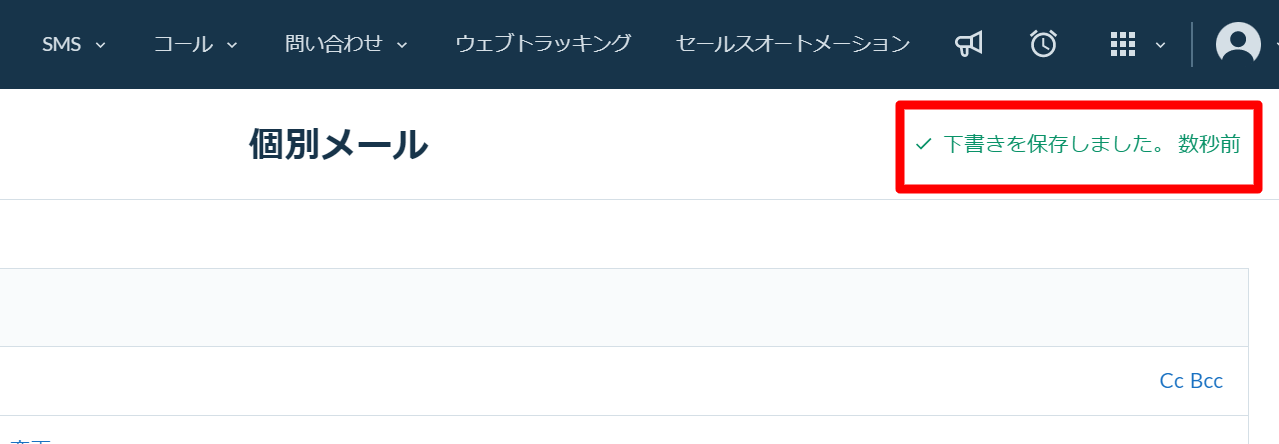Click the alarm clock reminder icon
1279x444 pixels.
[x=1043, y=43]
